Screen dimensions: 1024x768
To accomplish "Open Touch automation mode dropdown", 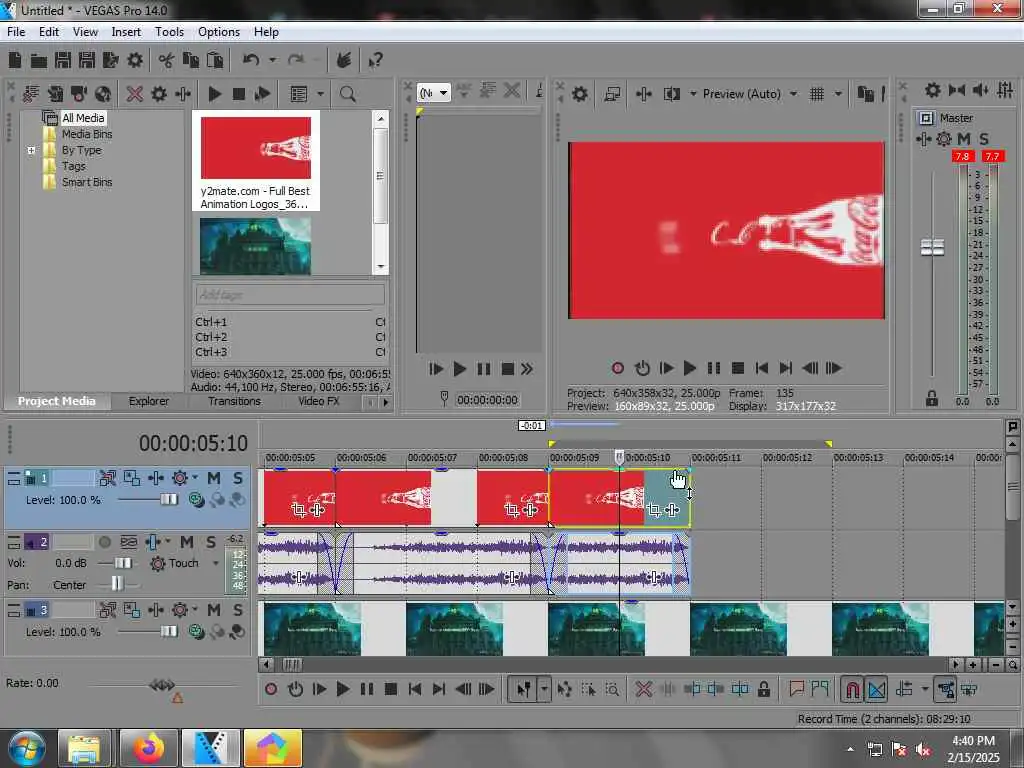I will pyautogui.click(x=216, y=563).
